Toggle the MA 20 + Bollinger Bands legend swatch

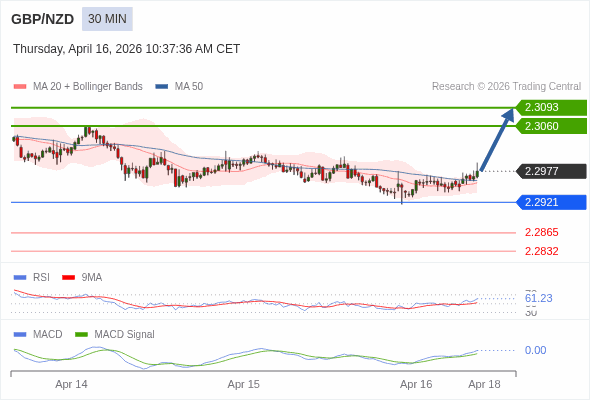20,87
